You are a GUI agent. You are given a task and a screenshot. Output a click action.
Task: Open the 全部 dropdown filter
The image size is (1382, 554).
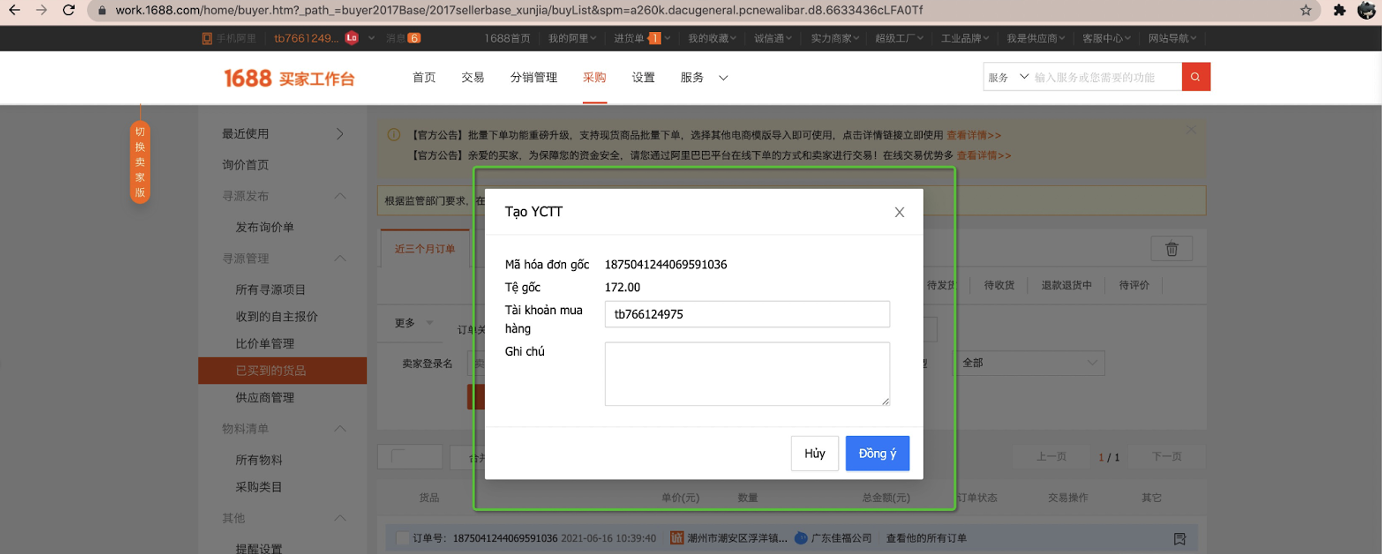pyautogui.click(x=1029, y=363)
